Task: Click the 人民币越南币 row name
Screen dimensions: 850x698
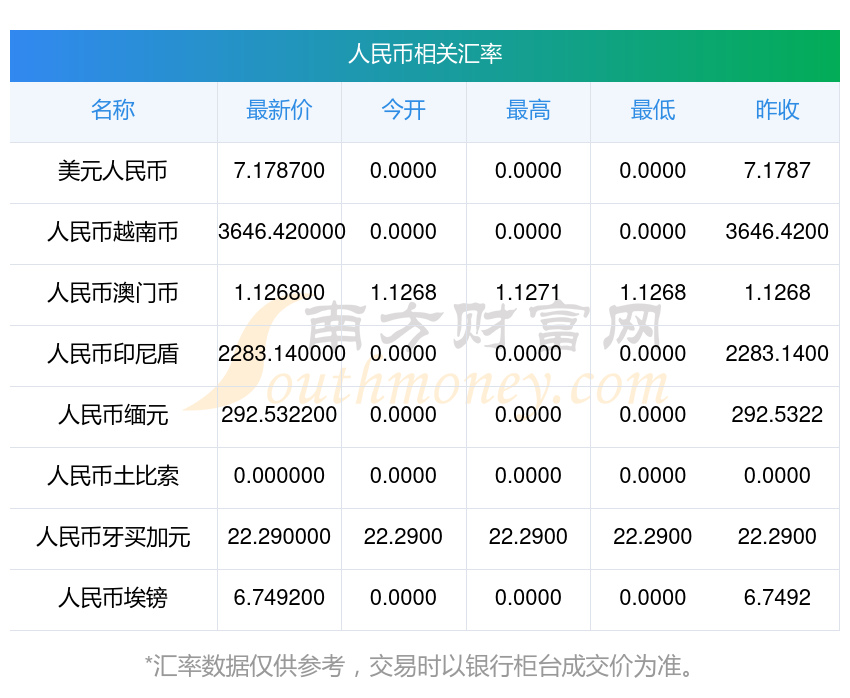Action: 113,232
